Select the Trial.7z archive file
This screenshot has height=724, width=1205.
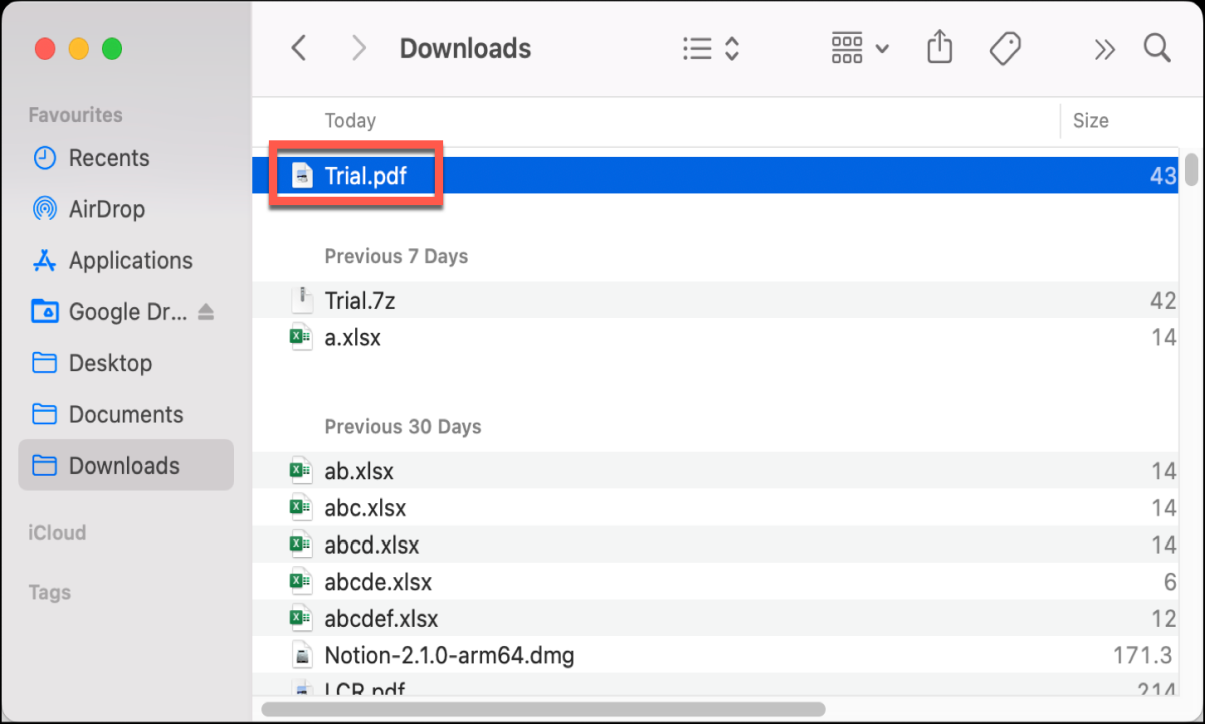(715, 300)
